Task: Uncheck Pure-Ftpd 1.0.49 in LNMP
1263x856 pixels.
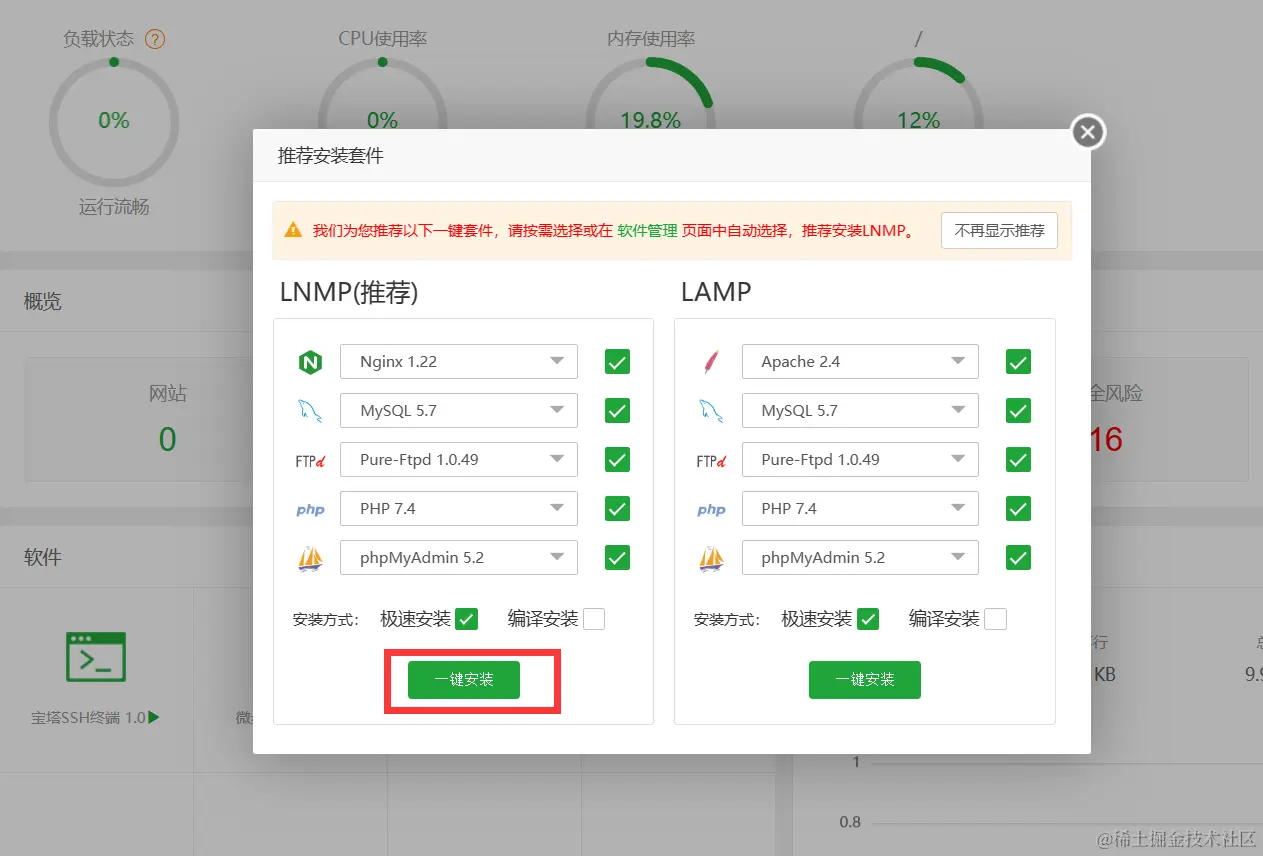Action: click(617, 460)
